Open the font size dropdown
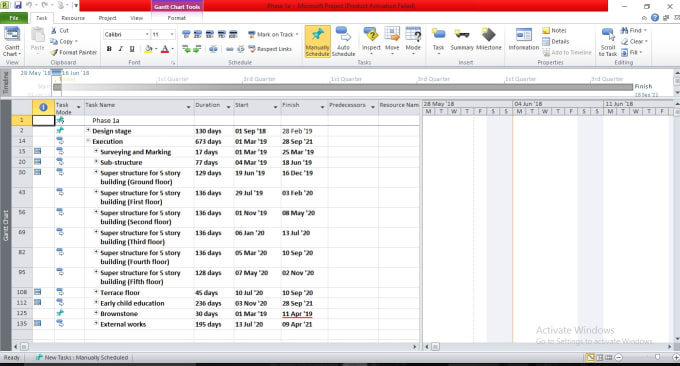680x366 pixels. pos(172,34)
